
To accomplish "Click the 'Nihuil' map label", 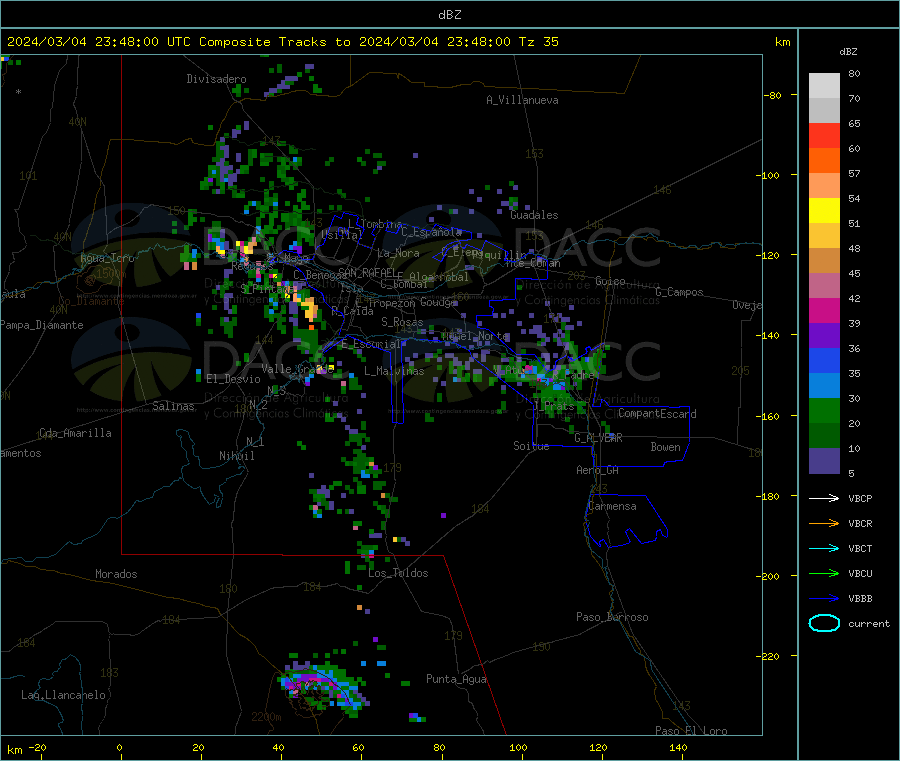I will coord(236,456).
